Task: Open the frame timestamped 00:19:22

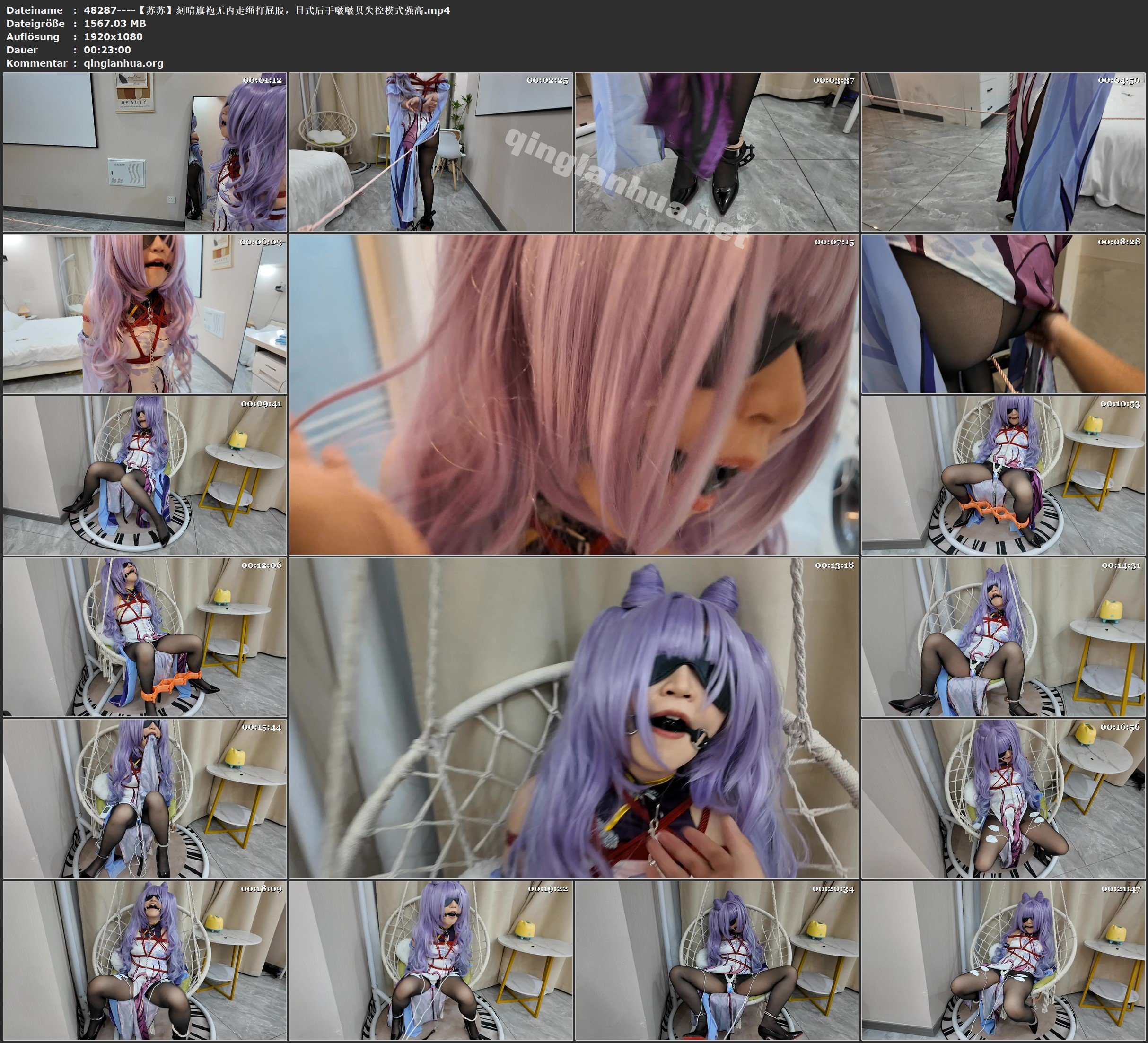Action: coord(431,960)
